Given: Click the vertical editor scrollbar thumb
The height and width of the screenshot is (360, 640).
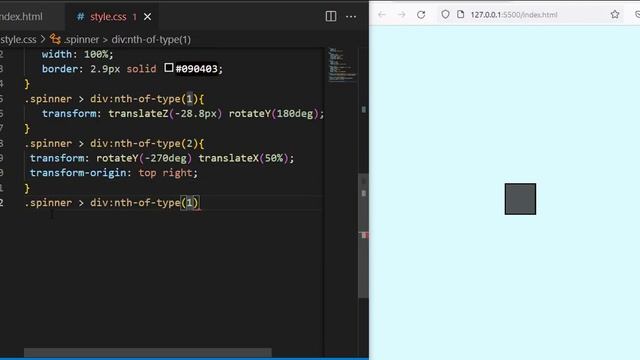Looking at the screenshot, I should click(363, 236).
